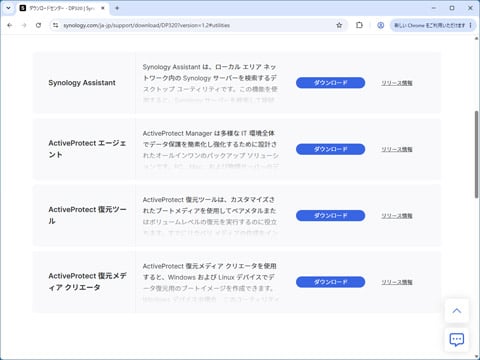The height and width of the screenshot is (360, 480).
Task: Open the browser extensions puzzle icon
Action: click(x=359, y=25)
